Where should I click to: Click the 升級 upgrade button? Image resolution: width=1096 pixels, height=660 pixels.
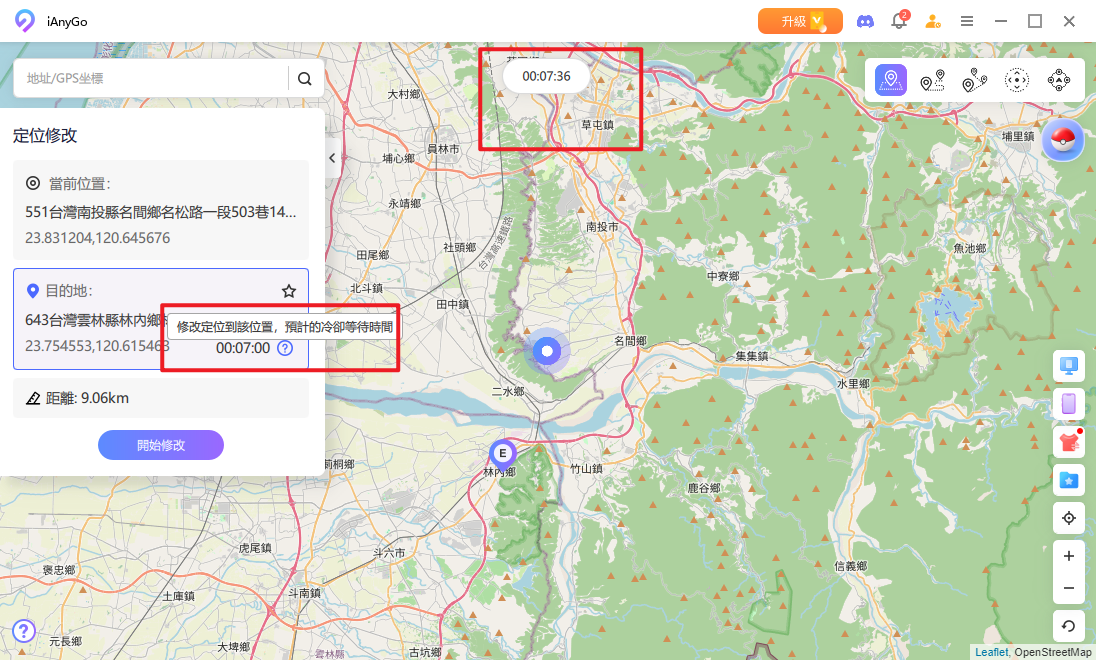click(800, 21)
